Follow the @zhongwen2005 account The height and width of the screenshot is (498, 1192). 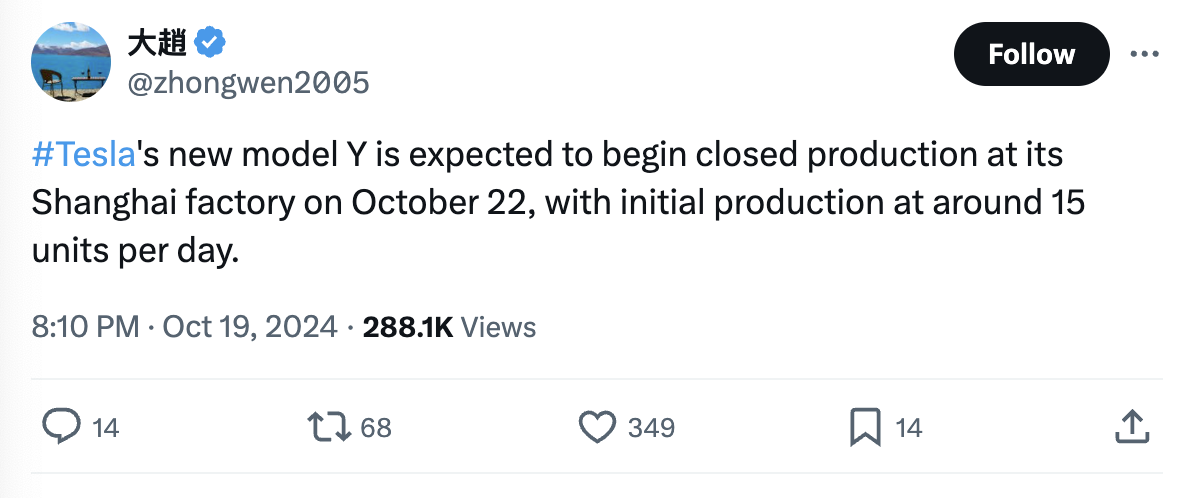pyautogui.click(x=1031, y=54)
